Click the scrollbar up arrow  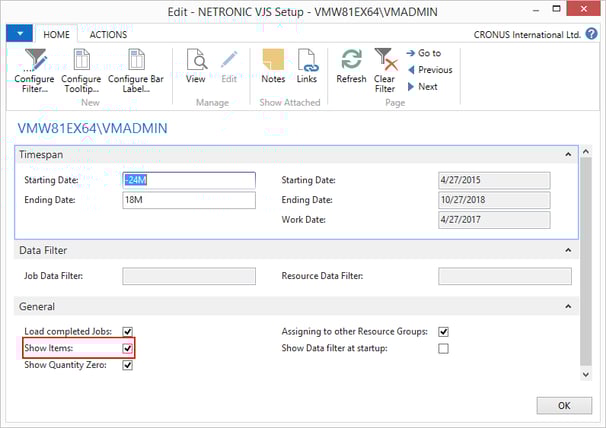coord(586,152)
